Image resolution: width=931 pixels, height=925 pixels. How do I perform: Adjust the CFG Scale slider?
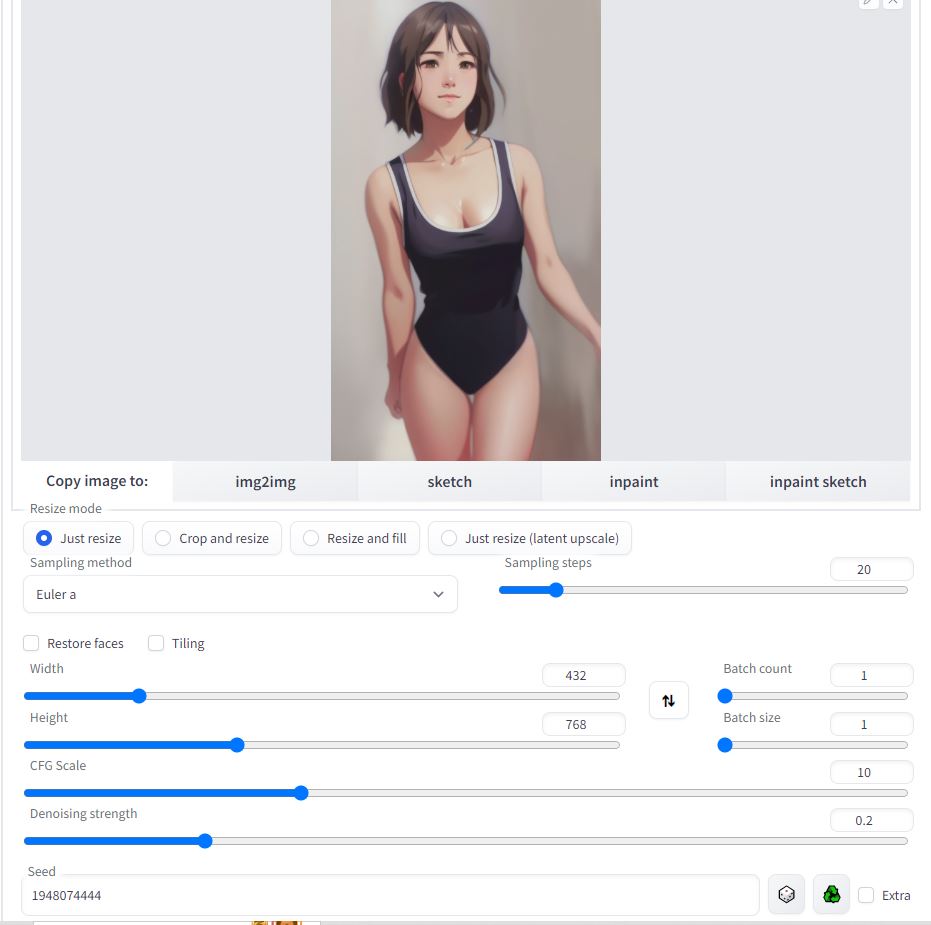466,793
